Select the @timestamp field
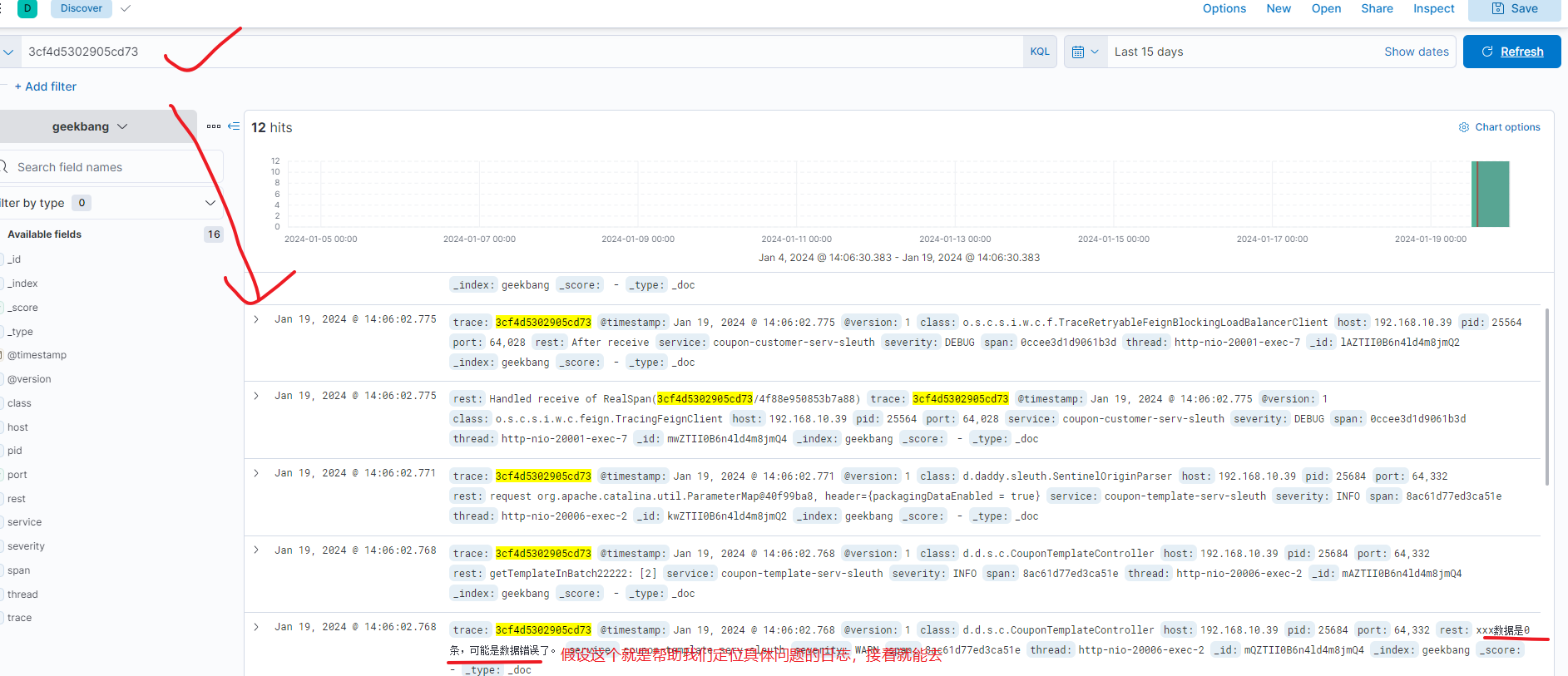1568x676 pixels. point(37,355)
